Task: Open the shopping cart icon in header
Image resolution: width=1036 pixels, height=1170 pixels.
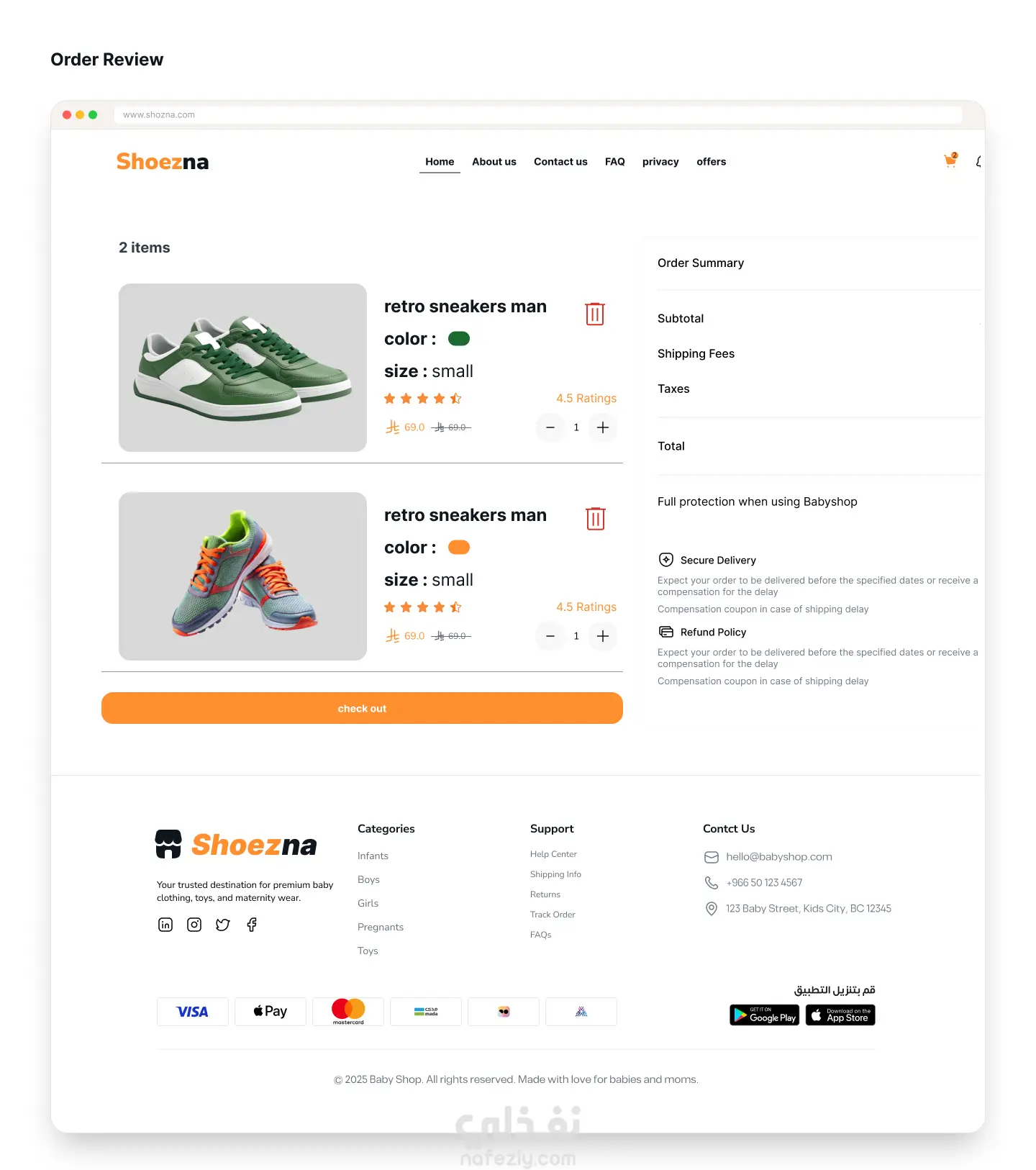Action: pyautogui.click(x=950, y=160)
